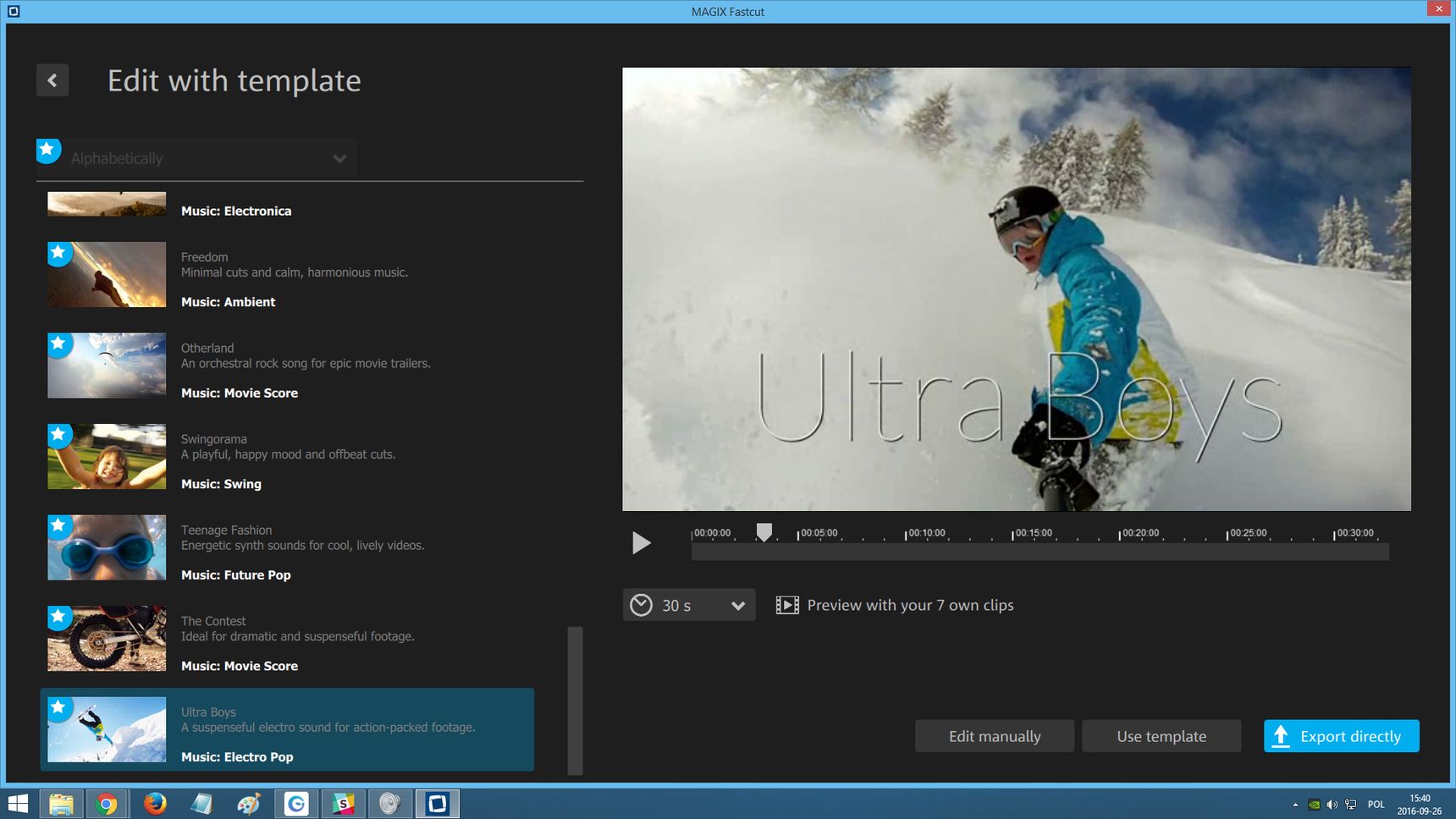This screenshot has height=819, width=1456.
Task: Select the Teenage Fashion goggles thumbnail
Action: 107,547
